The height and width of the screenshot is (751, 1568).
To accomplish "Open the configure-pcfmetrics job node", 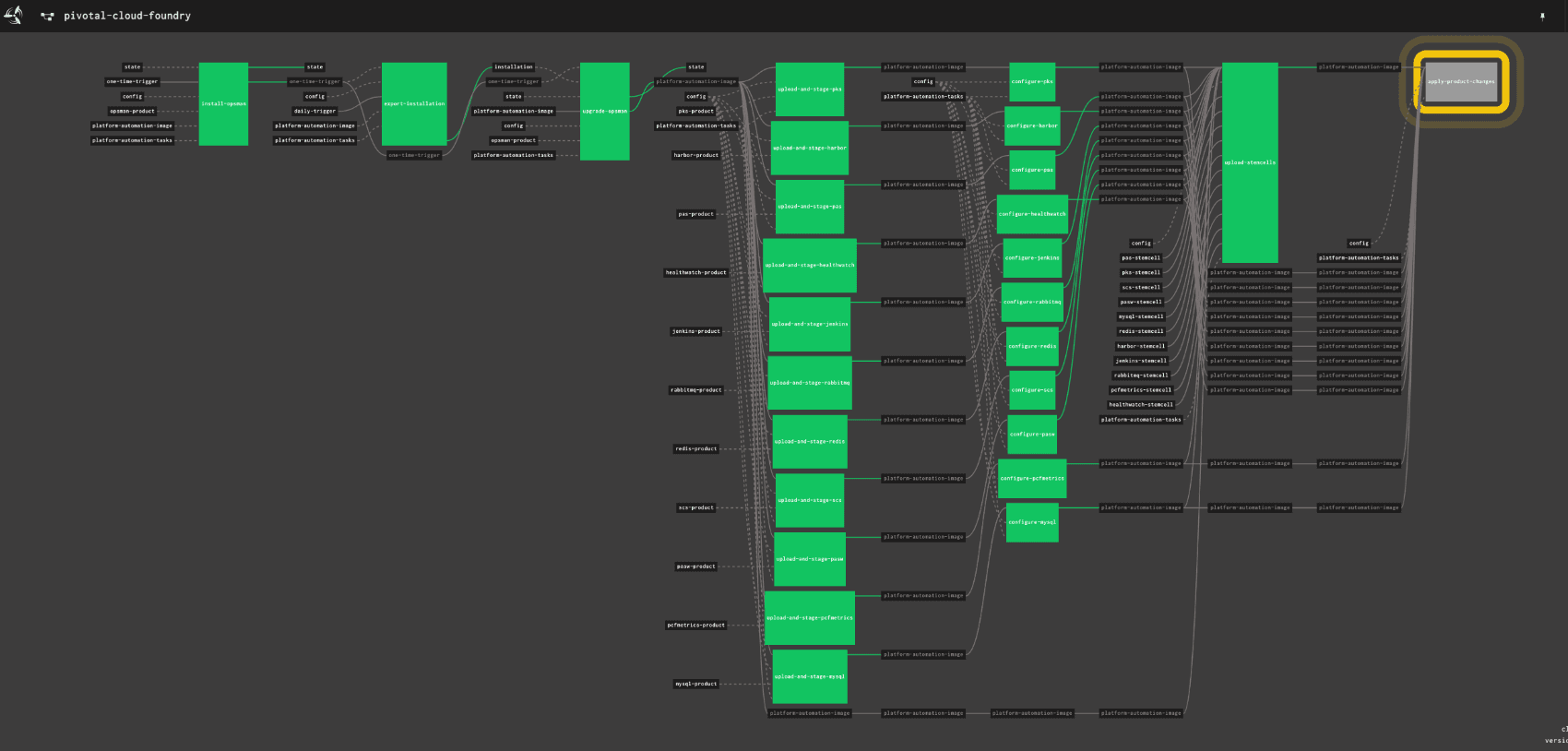I will click(1031, 479).
